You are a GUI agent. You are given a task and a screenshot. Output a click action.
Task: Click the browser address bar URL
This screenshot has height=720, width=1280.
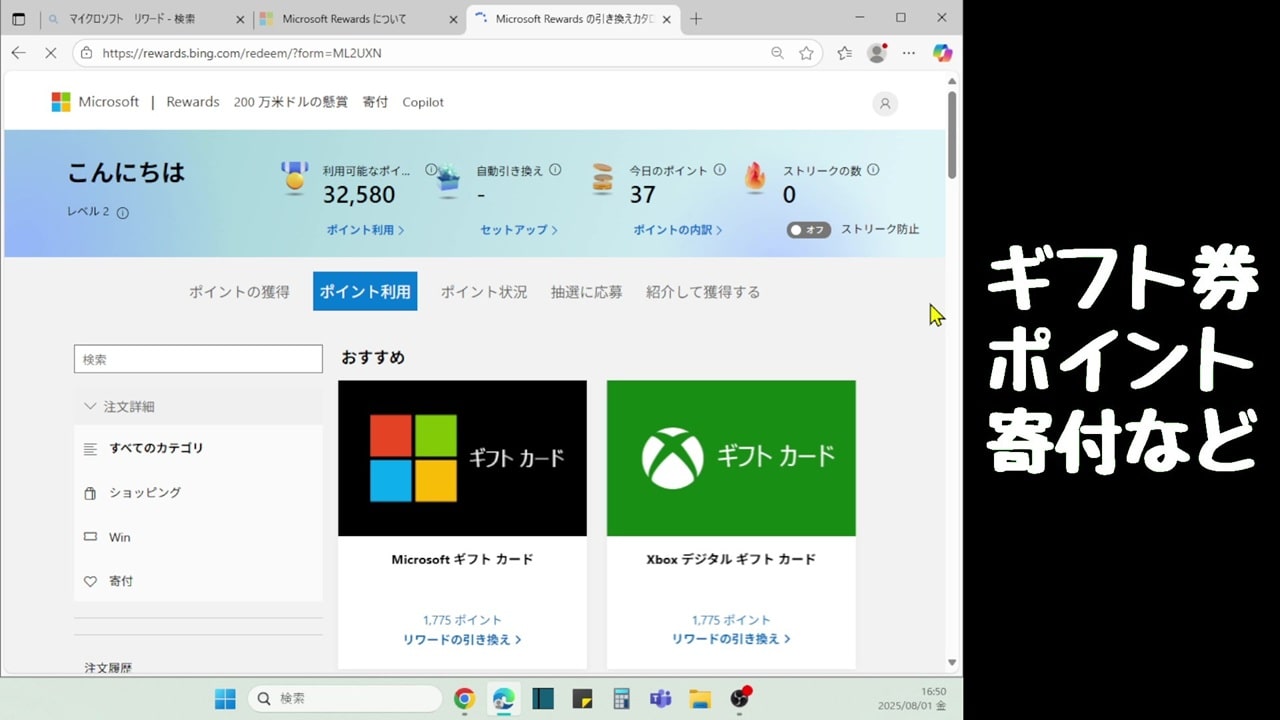242,53
